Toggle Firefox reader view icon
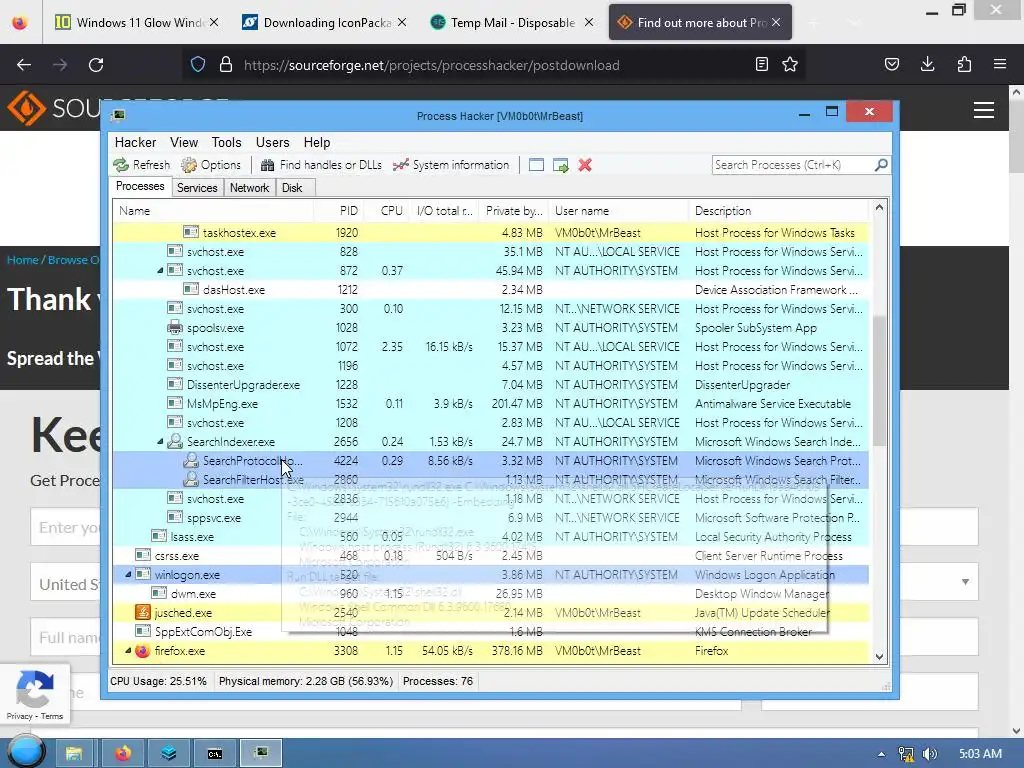Image resolution: width=1024 pixels, height=768 pixels. click(x=761, y=64)
